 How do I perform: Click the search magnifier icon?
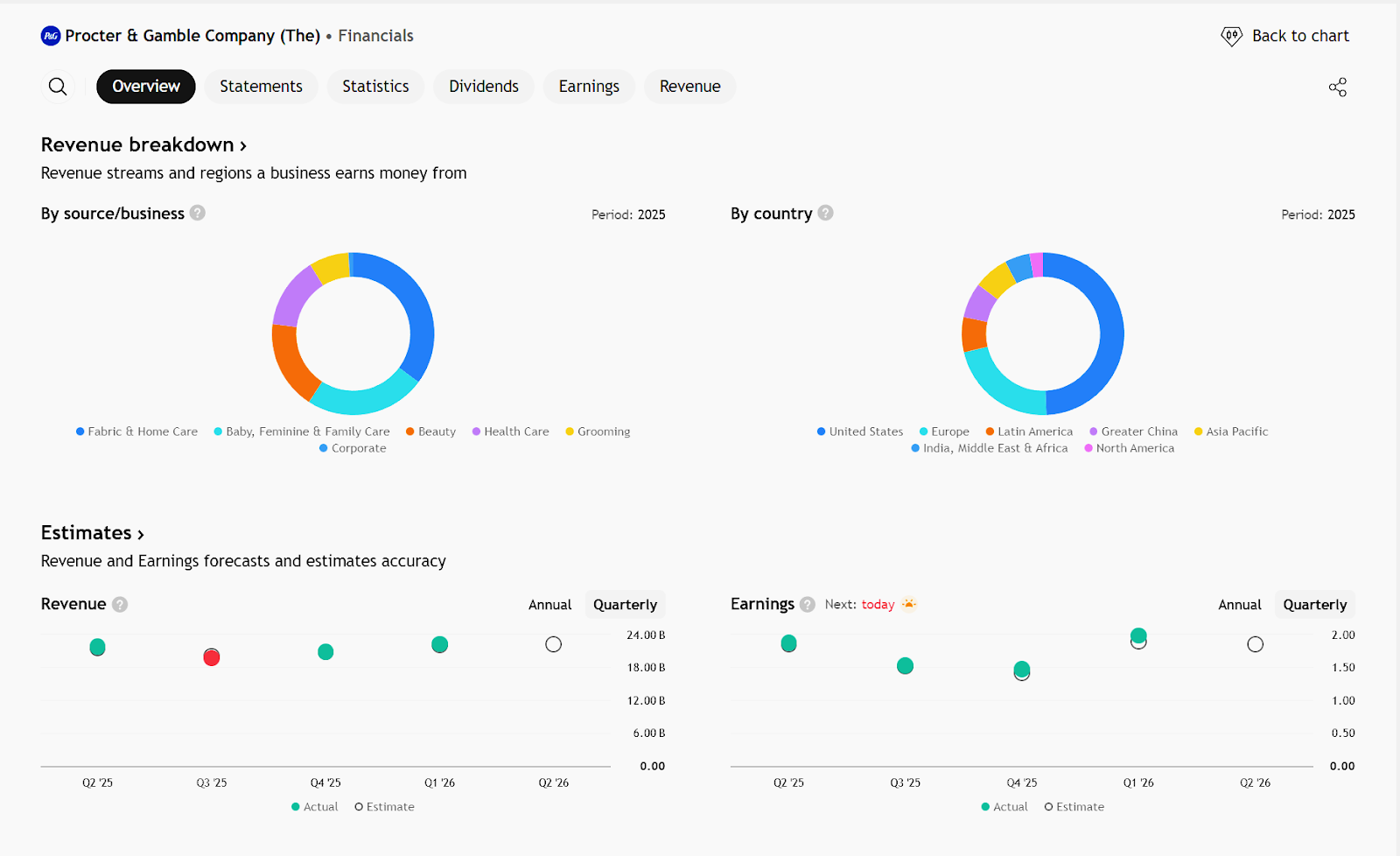[x=58, y=87]
